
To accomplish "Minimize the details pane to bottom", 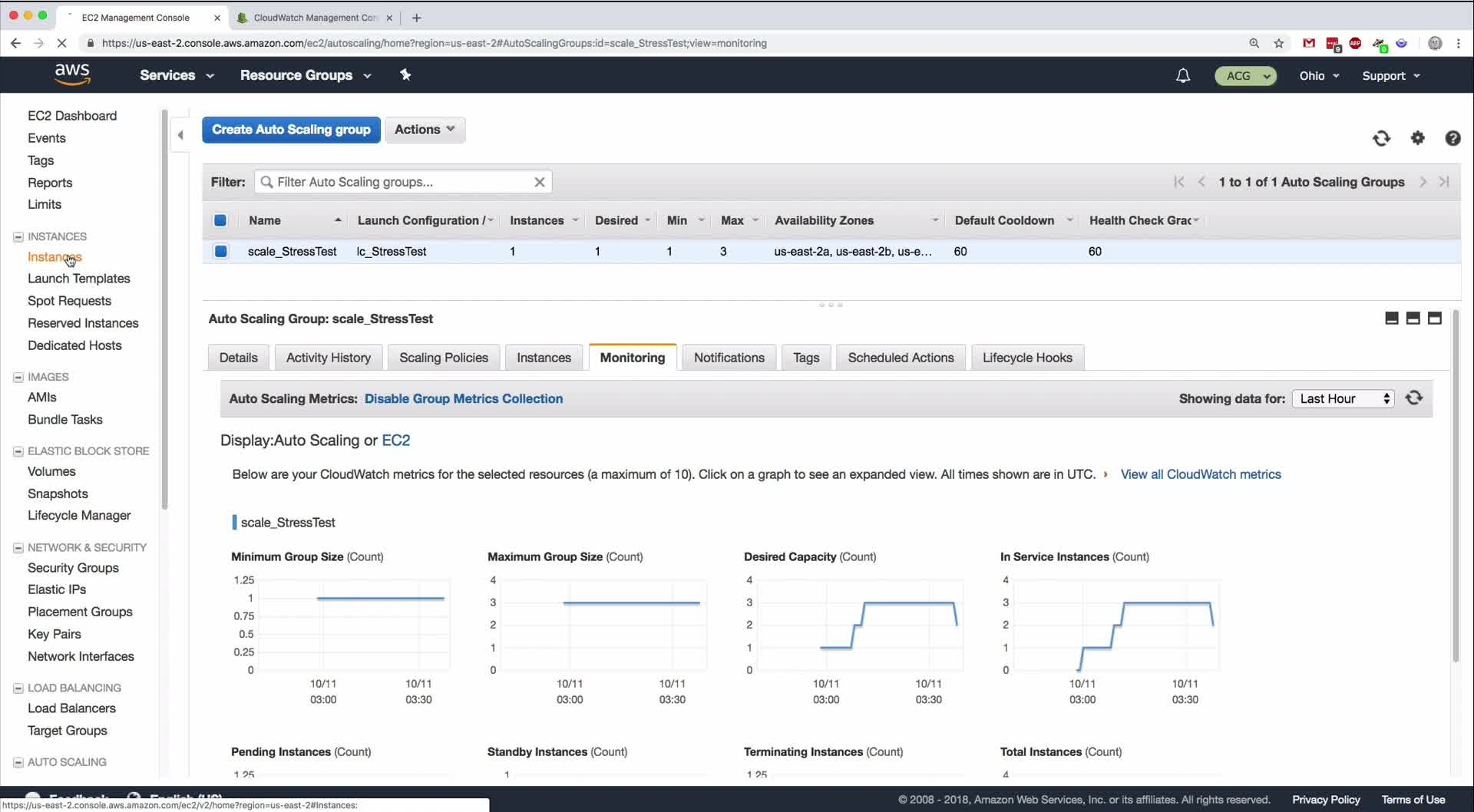I will point(1391,319).
